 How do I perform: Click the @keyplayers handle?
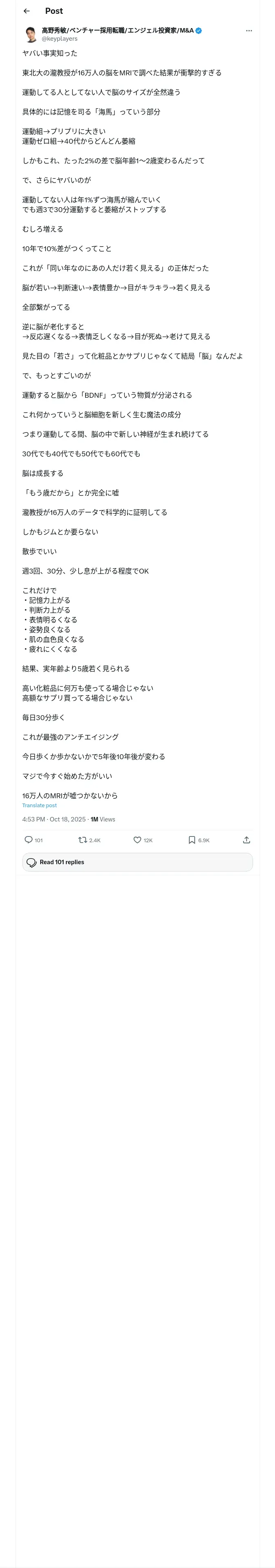pos(59,38)
